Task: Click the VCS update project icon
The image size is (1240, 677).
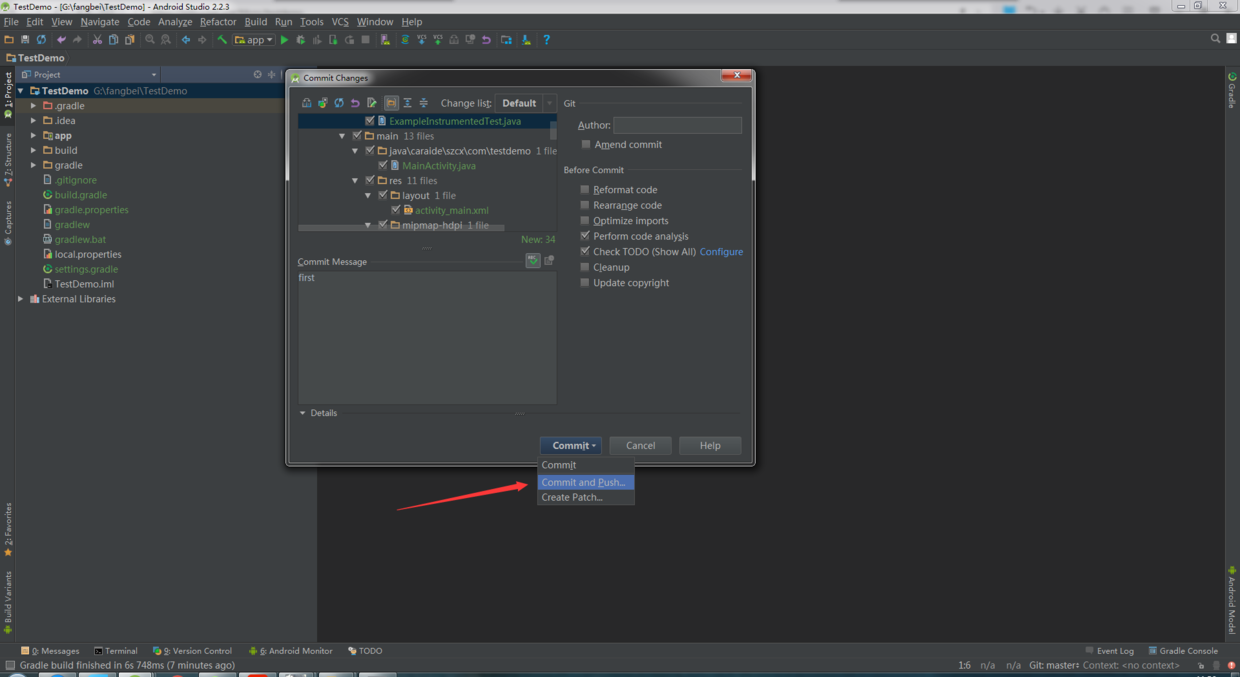Action: 422,40
